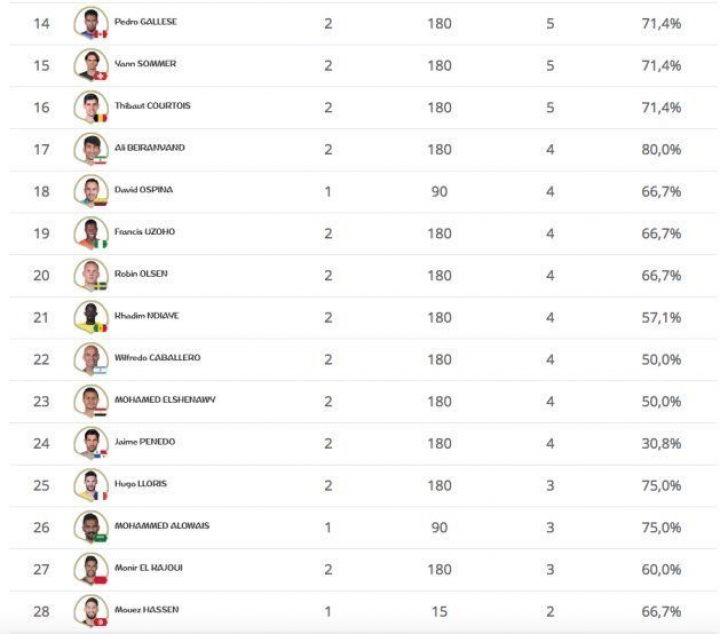Click Mouez Hassen's avatar thumbnail
The image size is (720, 634).
pos(90,611)
